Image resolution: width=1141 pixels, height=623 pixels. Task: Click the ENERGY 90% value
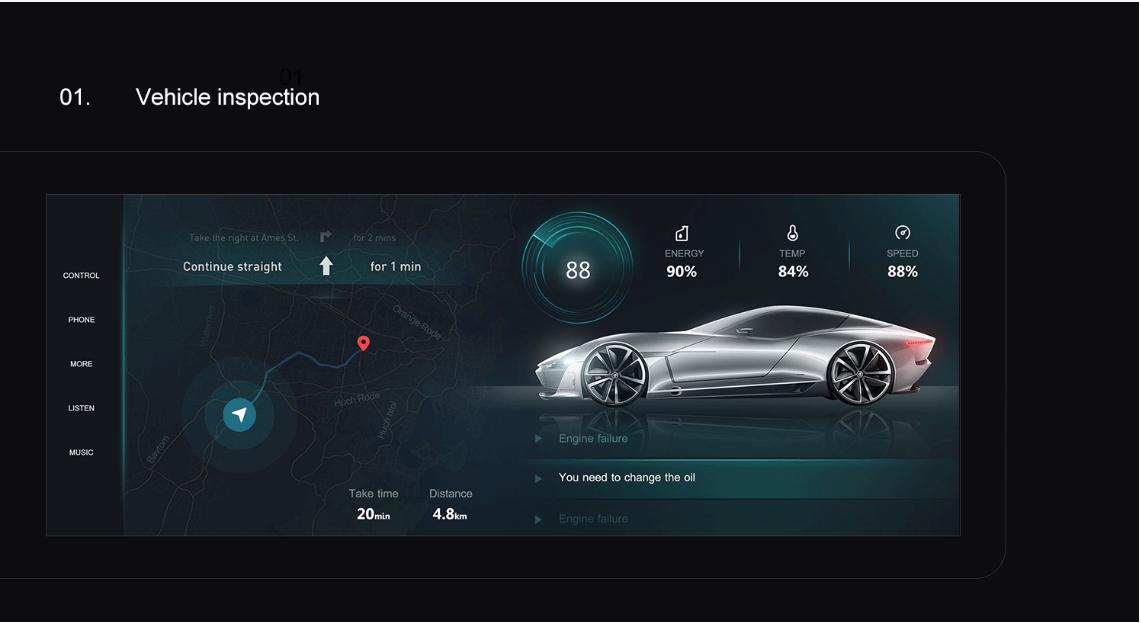682,271
